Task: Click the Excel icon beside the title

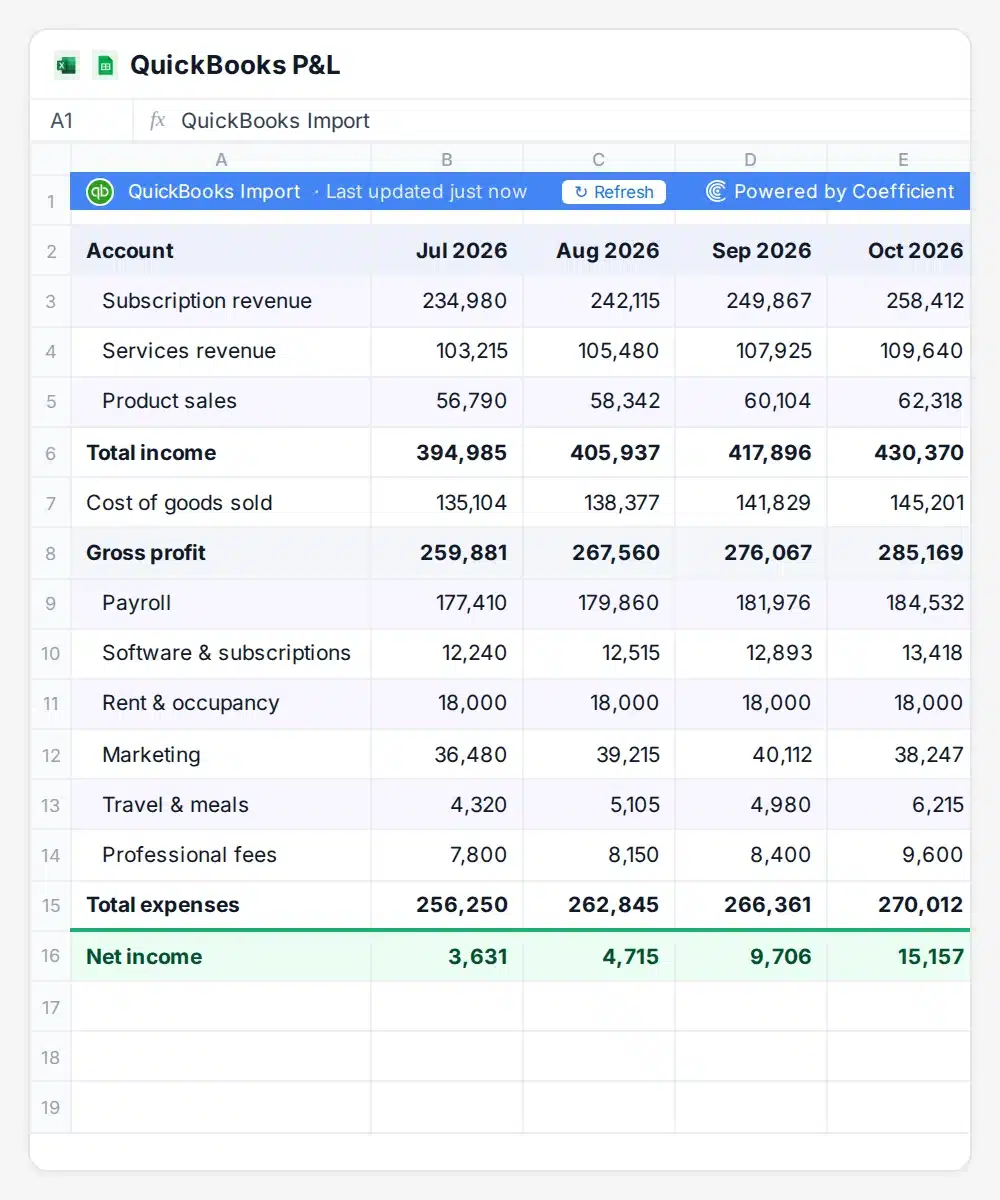Action: [66, 66]
